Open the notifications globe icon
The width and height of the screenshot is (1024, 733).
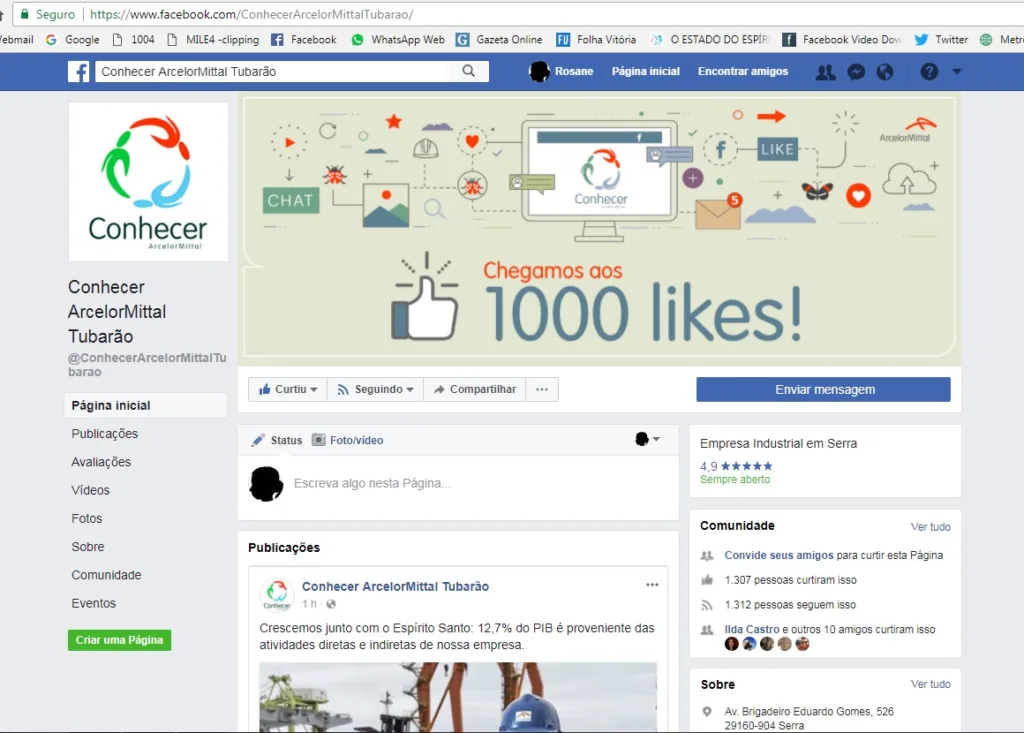pyautogui.click(x=885, y=72)
